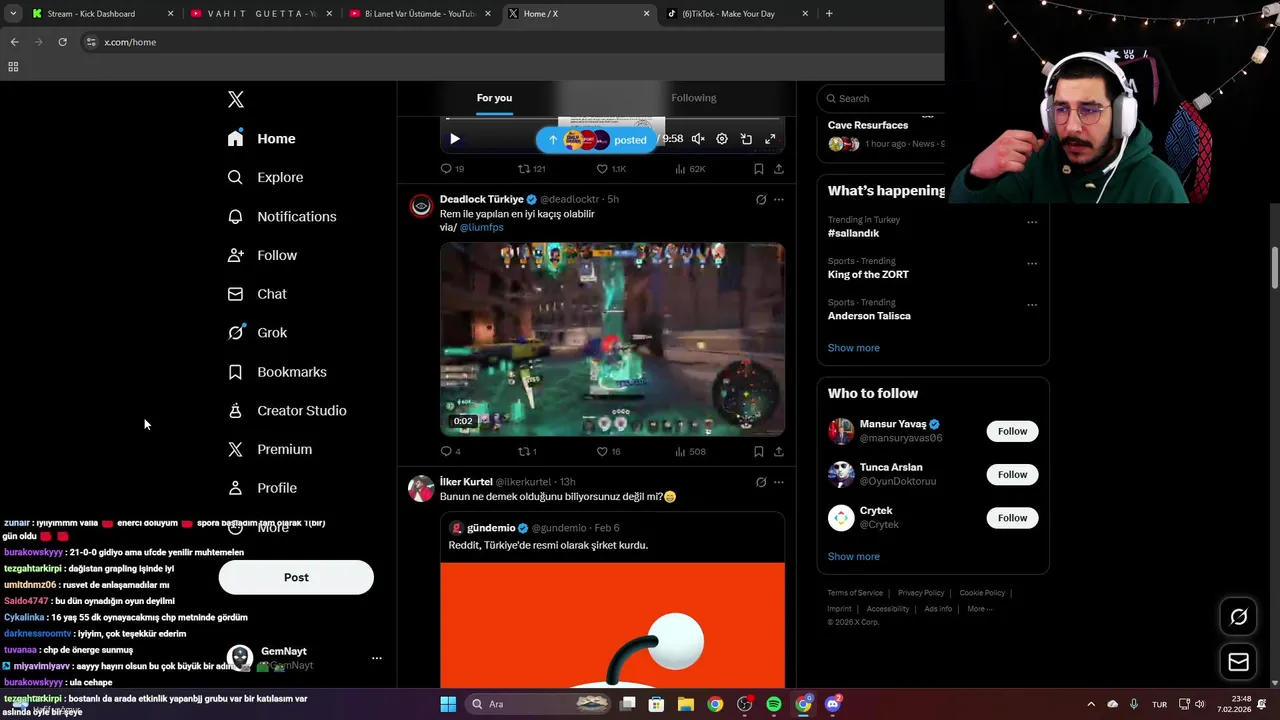Open the Bi Lanet Var Üstümde YouTube tab

click(419, 14)
